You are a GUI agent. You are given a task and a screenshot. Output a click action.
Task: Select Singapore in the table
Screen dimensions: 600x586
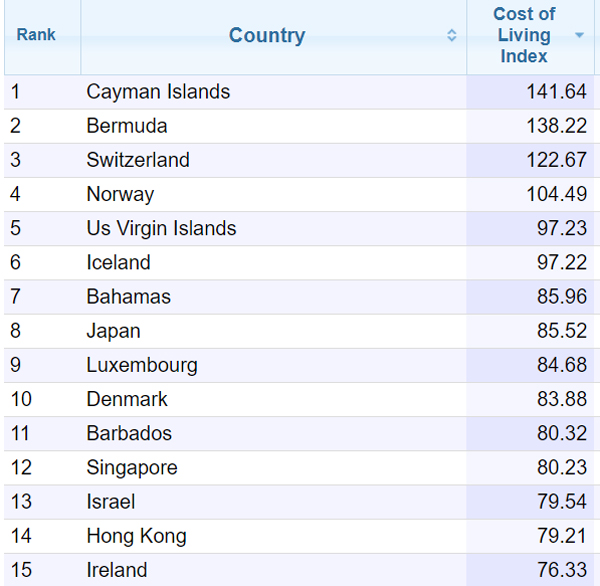132,468
